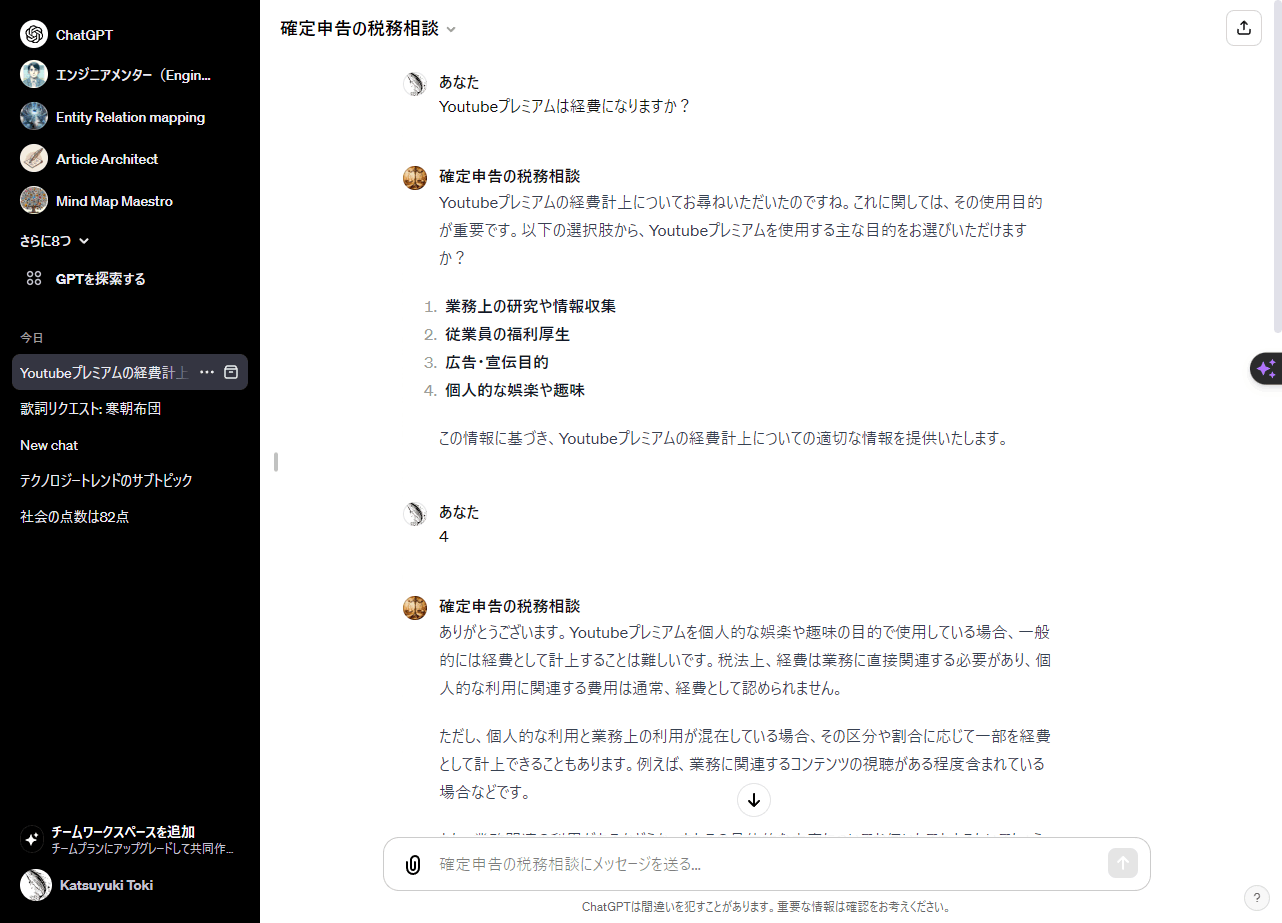
Task: Open options menu for Youtubeプレミアムの経費計上 chat
Action: [207, 372]
